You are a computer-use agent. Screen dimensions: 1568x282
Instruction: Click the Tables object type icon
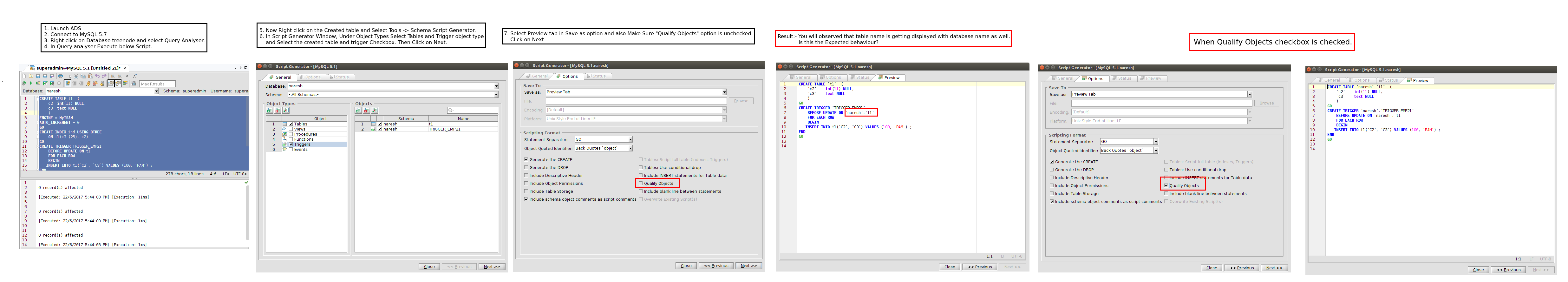(x=285, y=124)
